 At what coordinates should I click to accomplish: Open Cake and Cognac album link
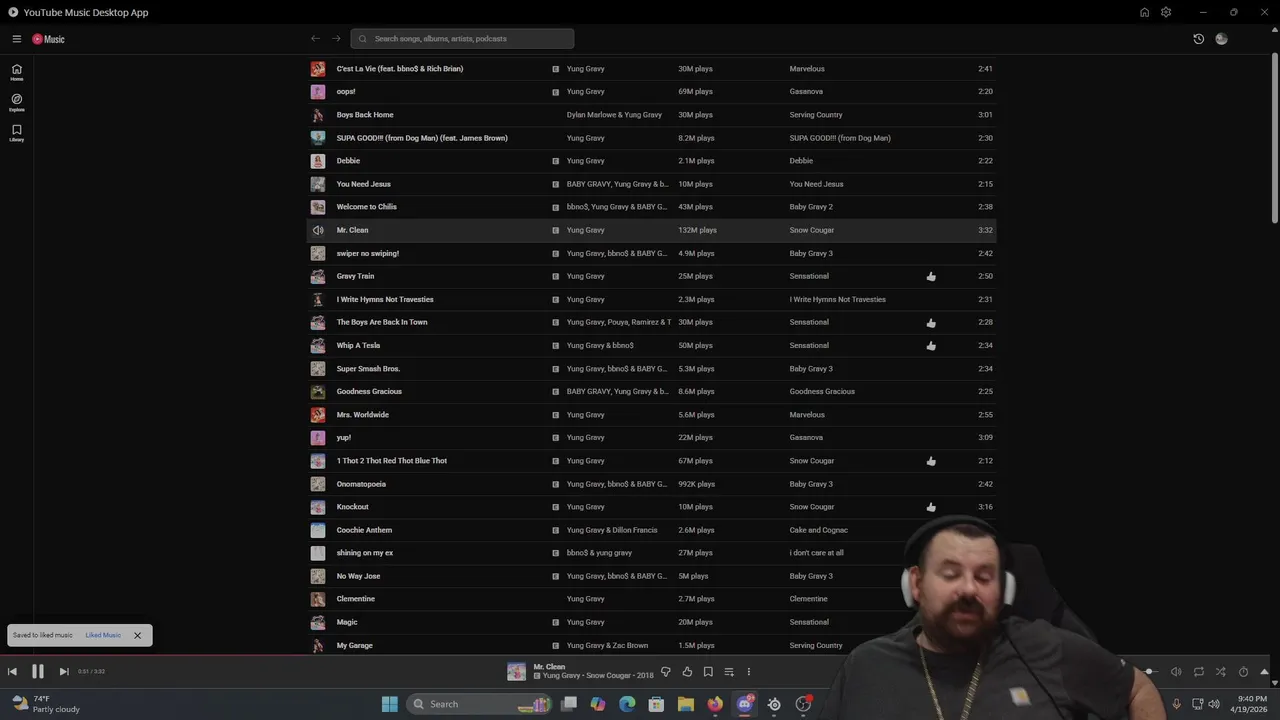819,530
